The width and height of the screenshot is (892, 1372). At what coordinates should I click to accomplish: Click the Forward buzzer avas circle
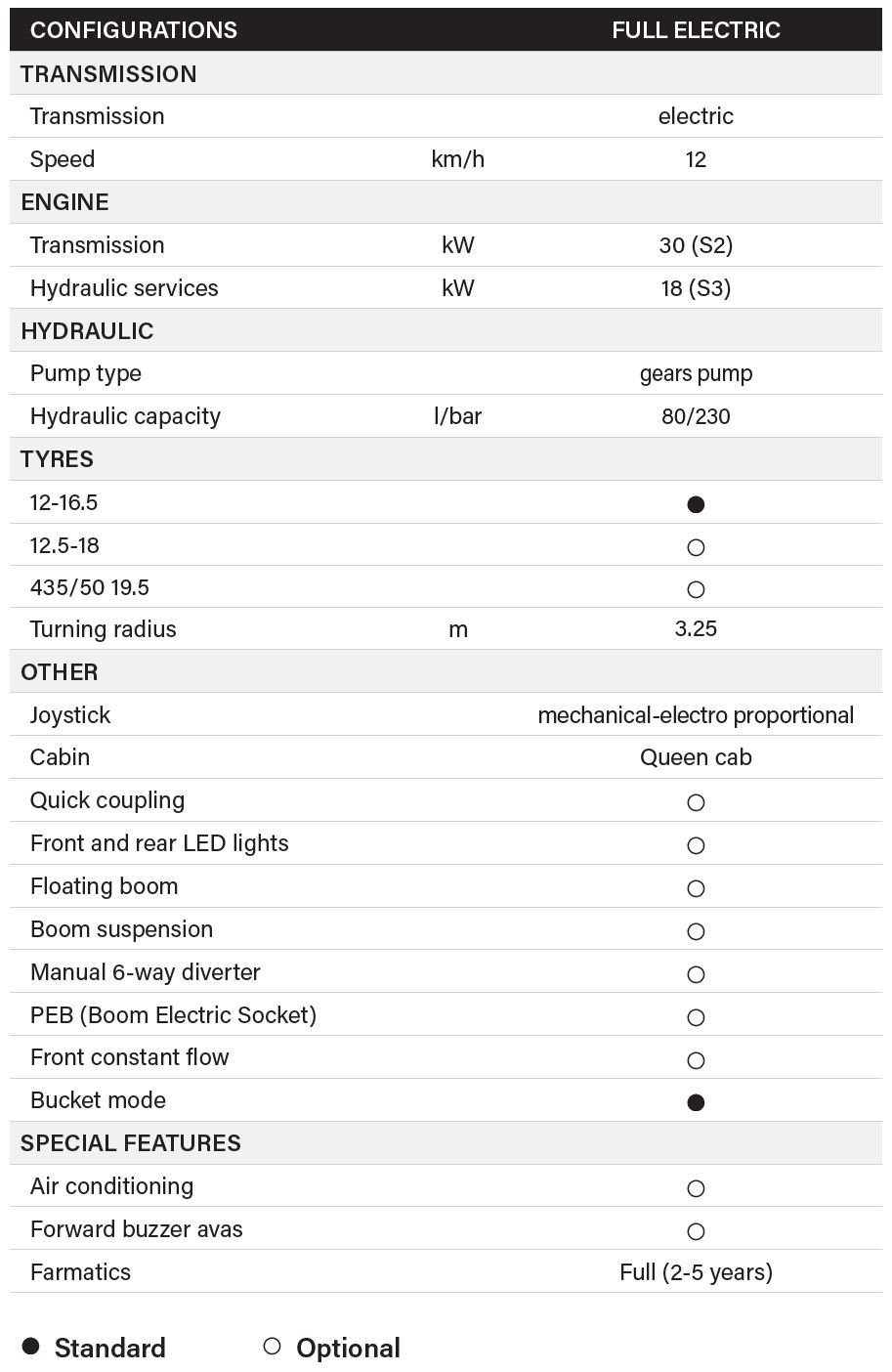pos(696,1231)
